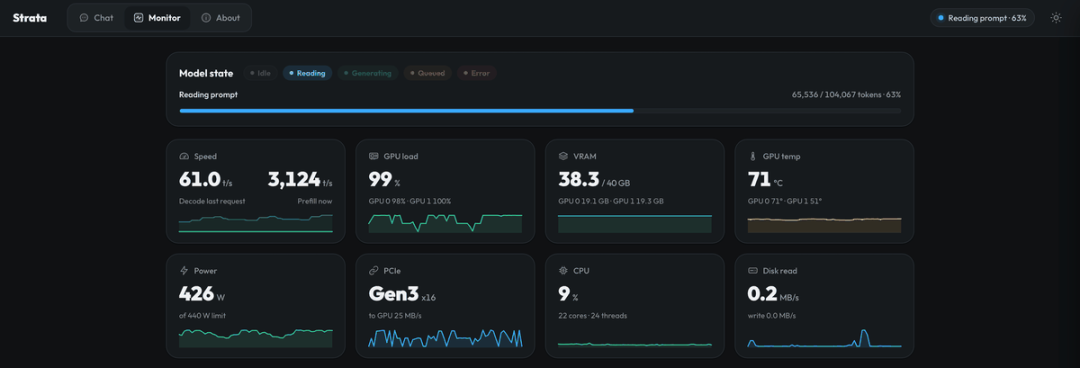Click the 9 % CPU value
This screenshot has width=1080, height=368.
pyautogui.click(x=568, y=294)
